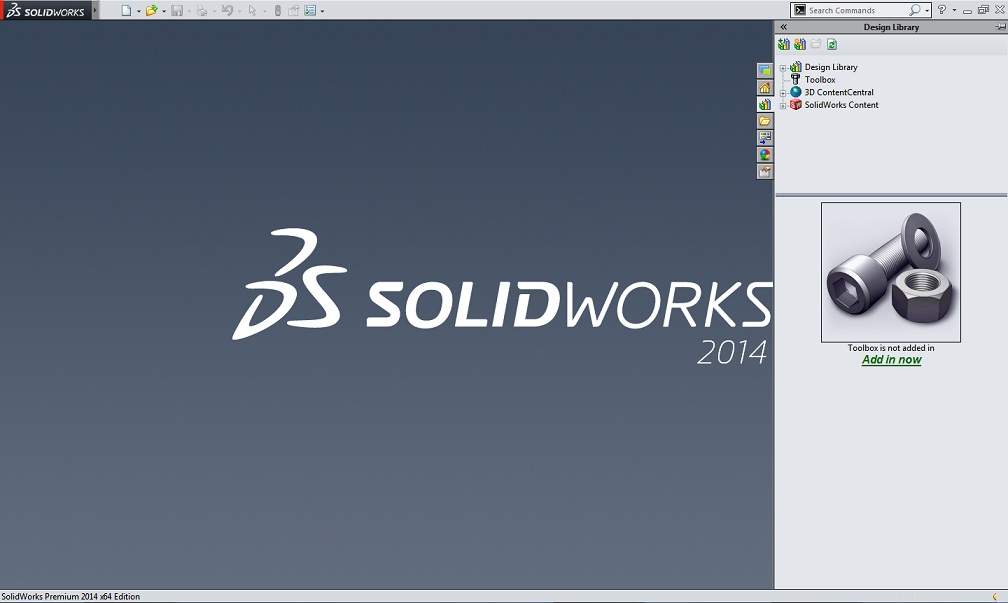
Task: Restore down the SolidWorks window
Action: click(983, 10)
